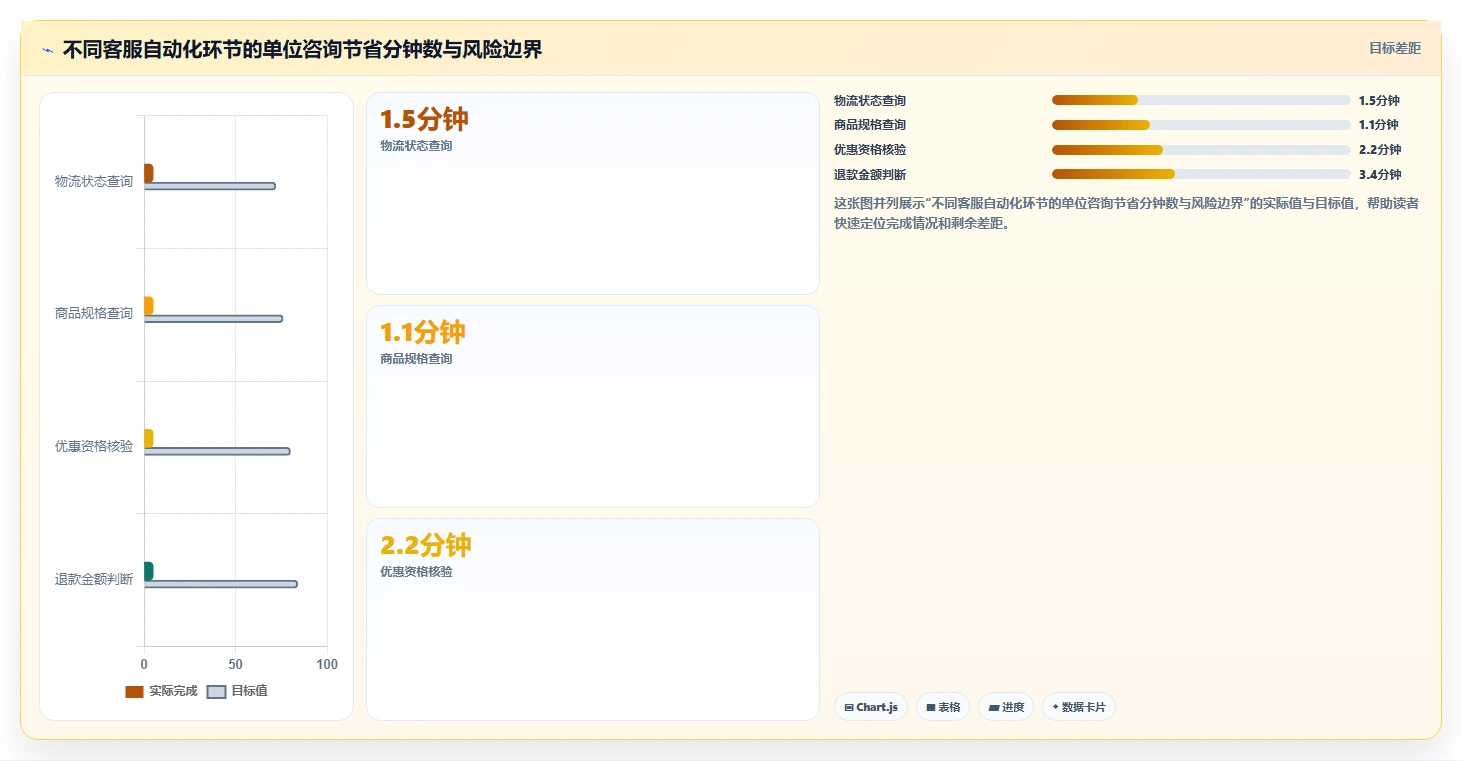Viewport: 1462px width, 761px height.
Task: Click the 数据卡片 tag button
Action: point(1079,707)
